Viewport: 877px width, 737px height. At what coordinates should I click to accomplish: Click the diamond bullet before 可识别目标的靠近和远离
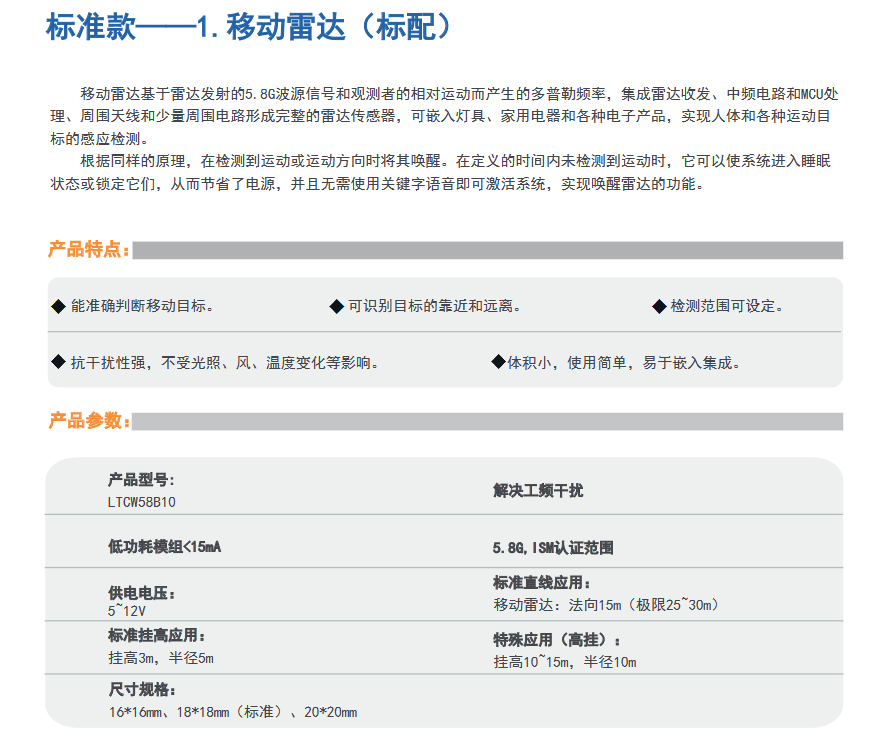coord(336,306)
